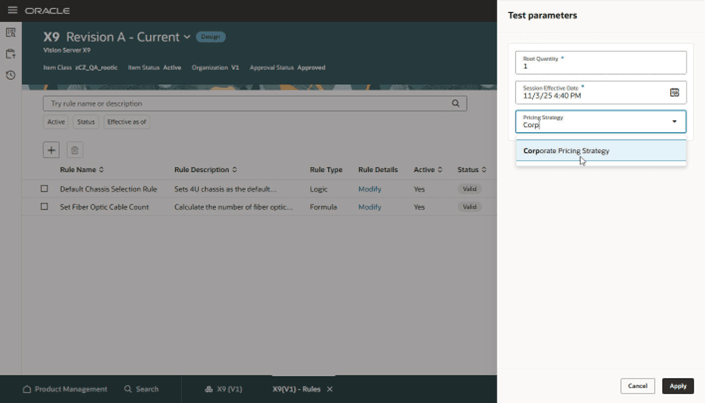Viewport: 705px width, 403px height.
Task: Click the delete trash icon
Action: click(75, 150)
